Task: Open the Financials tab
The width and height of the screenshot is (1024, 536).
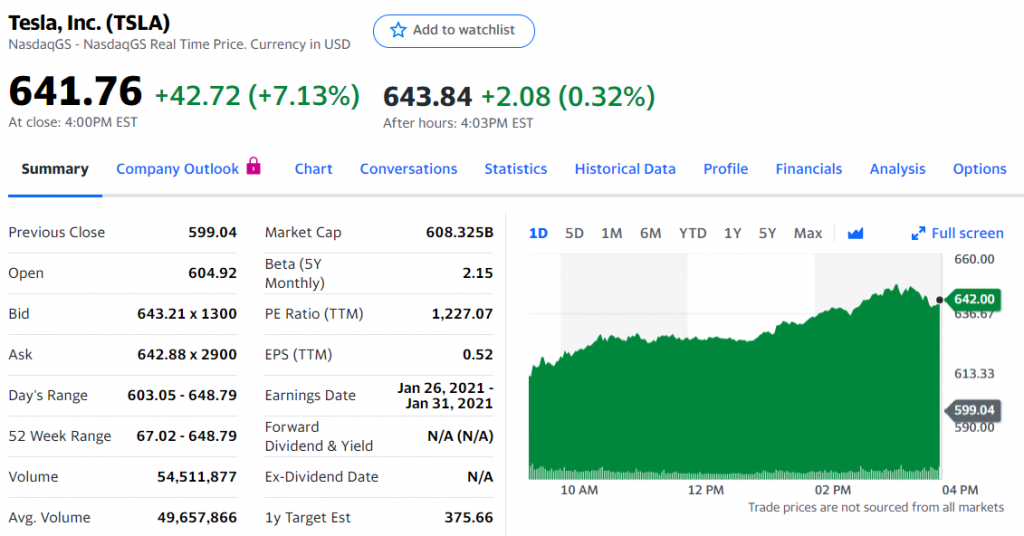Action: (x=808, y=169)
